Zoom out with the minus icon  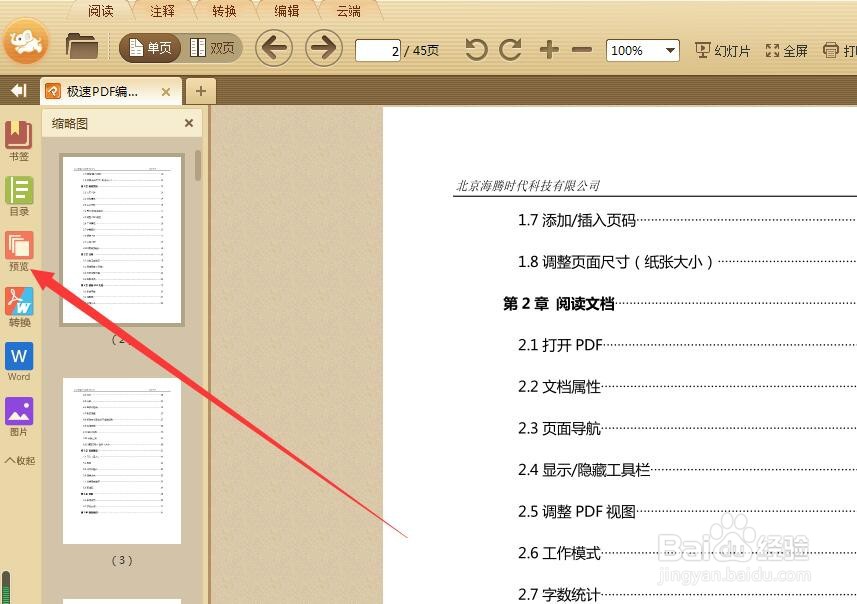pos(582,50)
